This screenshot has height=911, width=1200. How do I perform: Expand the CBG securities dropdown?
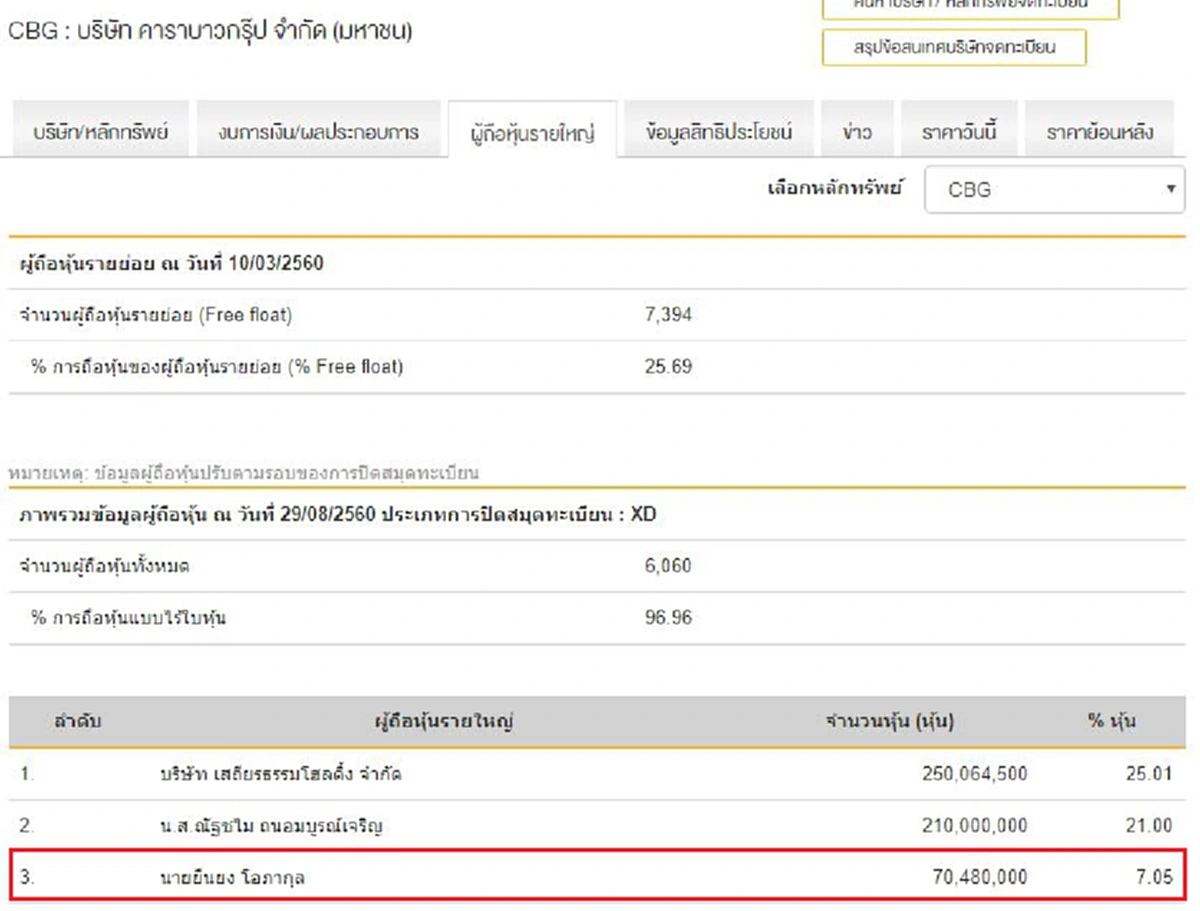(1054, 189)
